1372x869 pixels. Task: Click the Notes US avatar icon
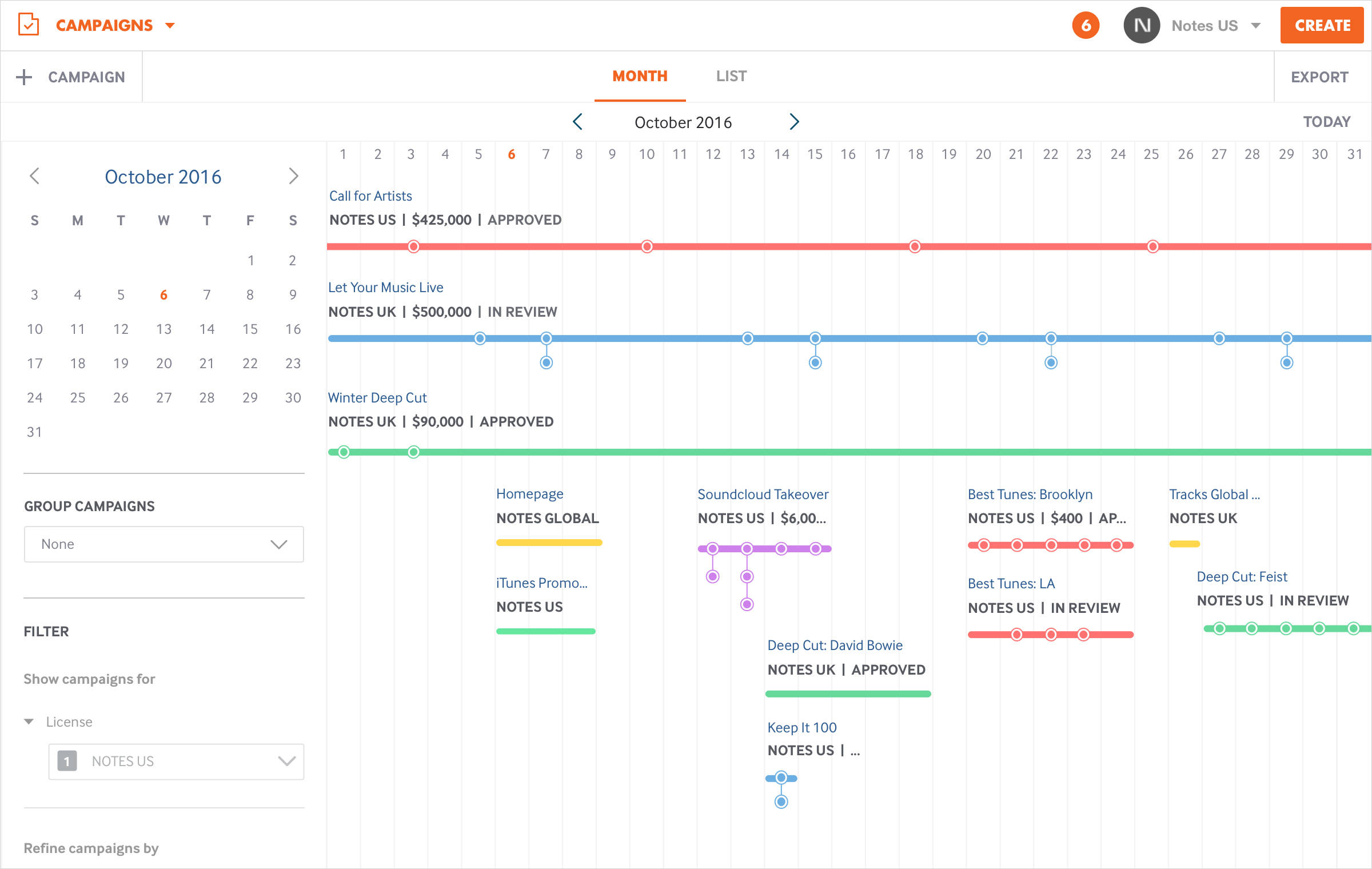pyautogui.click(x=1140, y=25)
